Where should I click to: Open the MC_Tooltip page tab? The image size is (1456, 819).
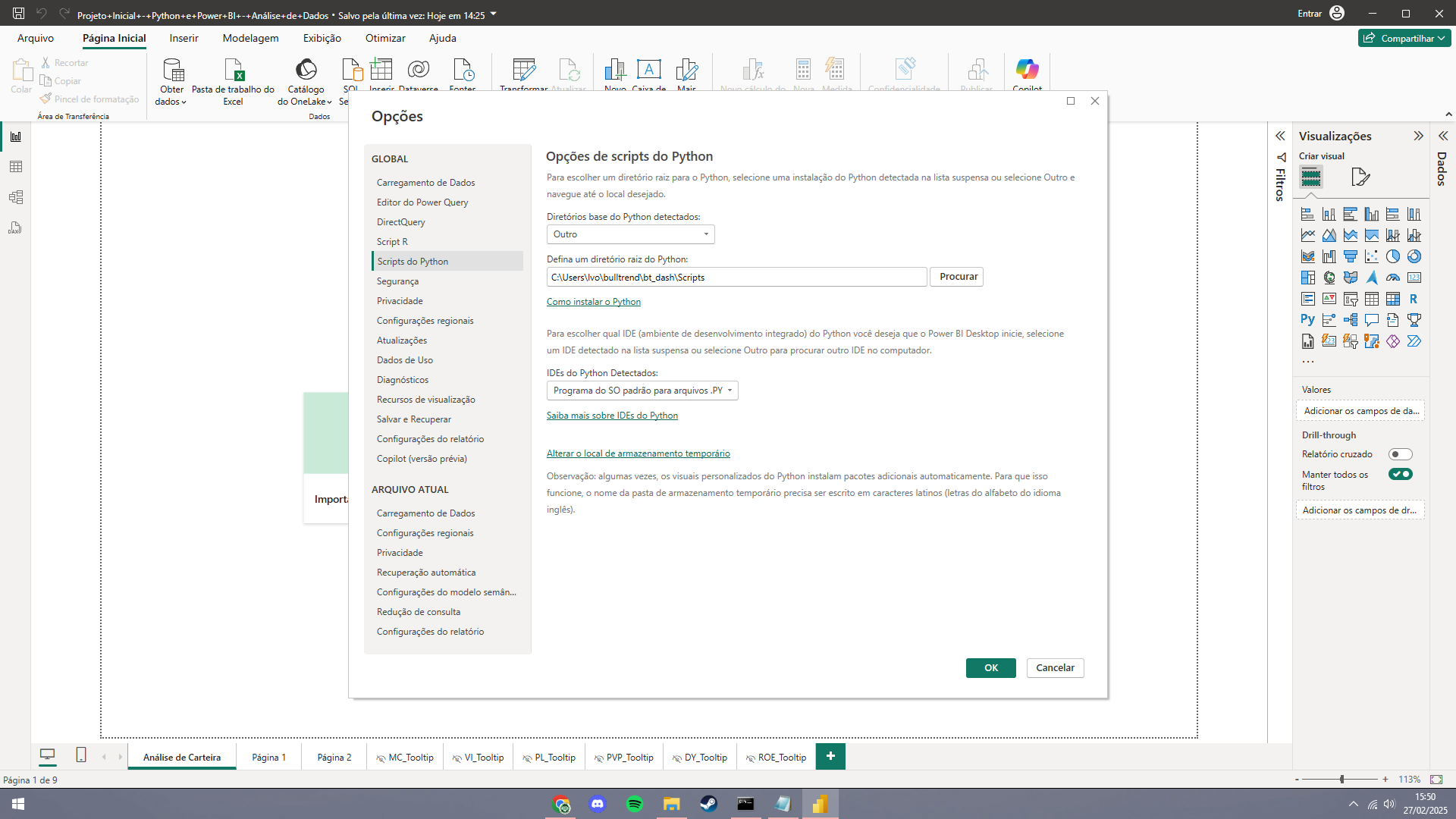pyautogui.click(x=405, y=758)
